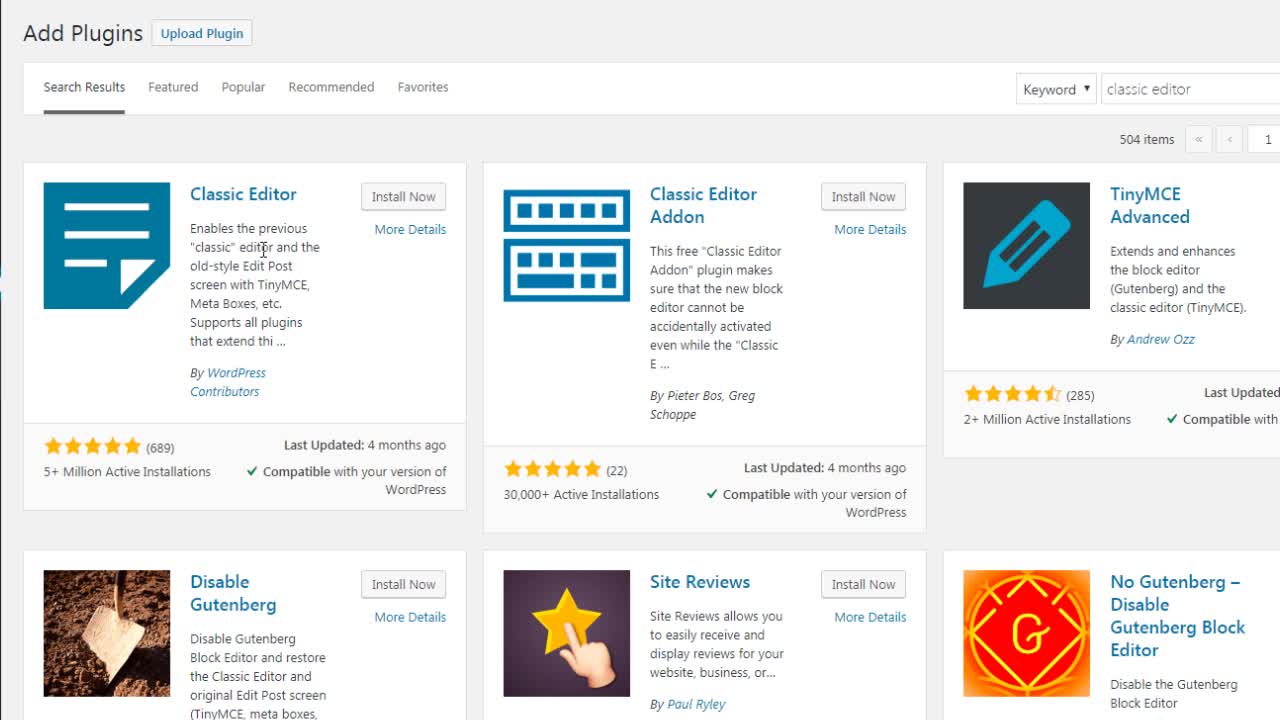Click the TinyMCE Advanced star rating
Viewport: 1280px width, 720px height.
(x=1013, y=394)
